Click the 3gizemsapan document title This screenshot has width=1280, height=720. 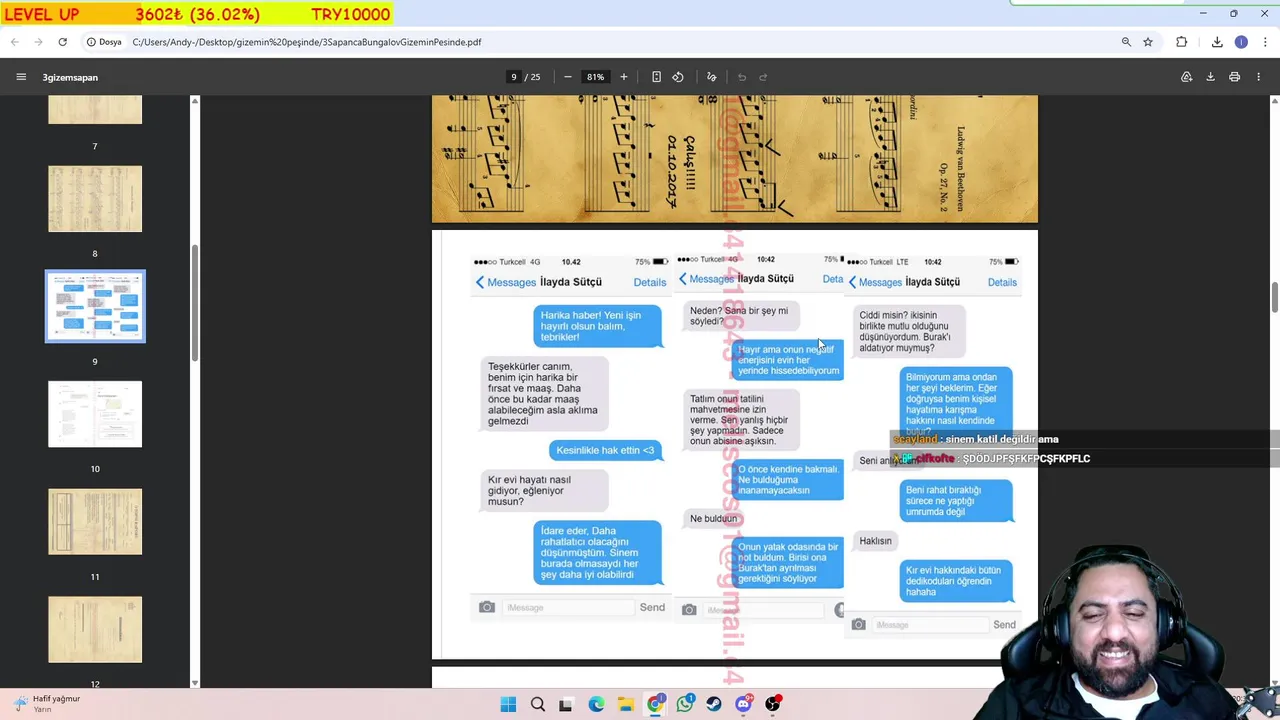pos(70,77)
